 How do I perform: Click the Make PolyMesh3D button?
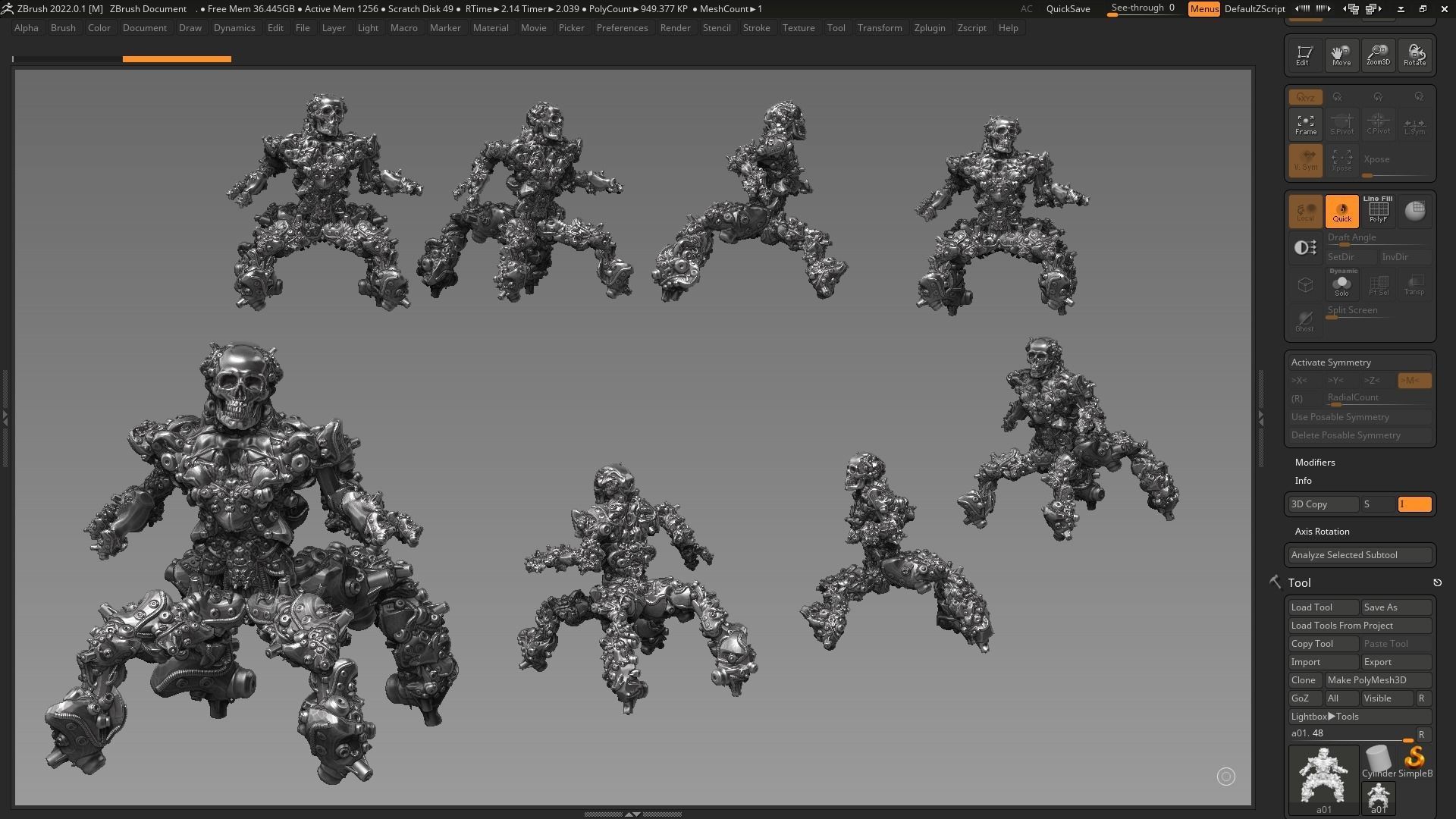click(1377, 680)
